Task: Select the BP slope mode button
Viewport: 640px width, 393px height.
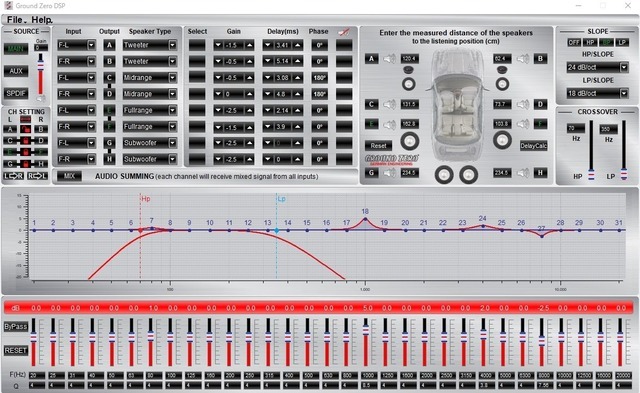Action: coord(606,42)
